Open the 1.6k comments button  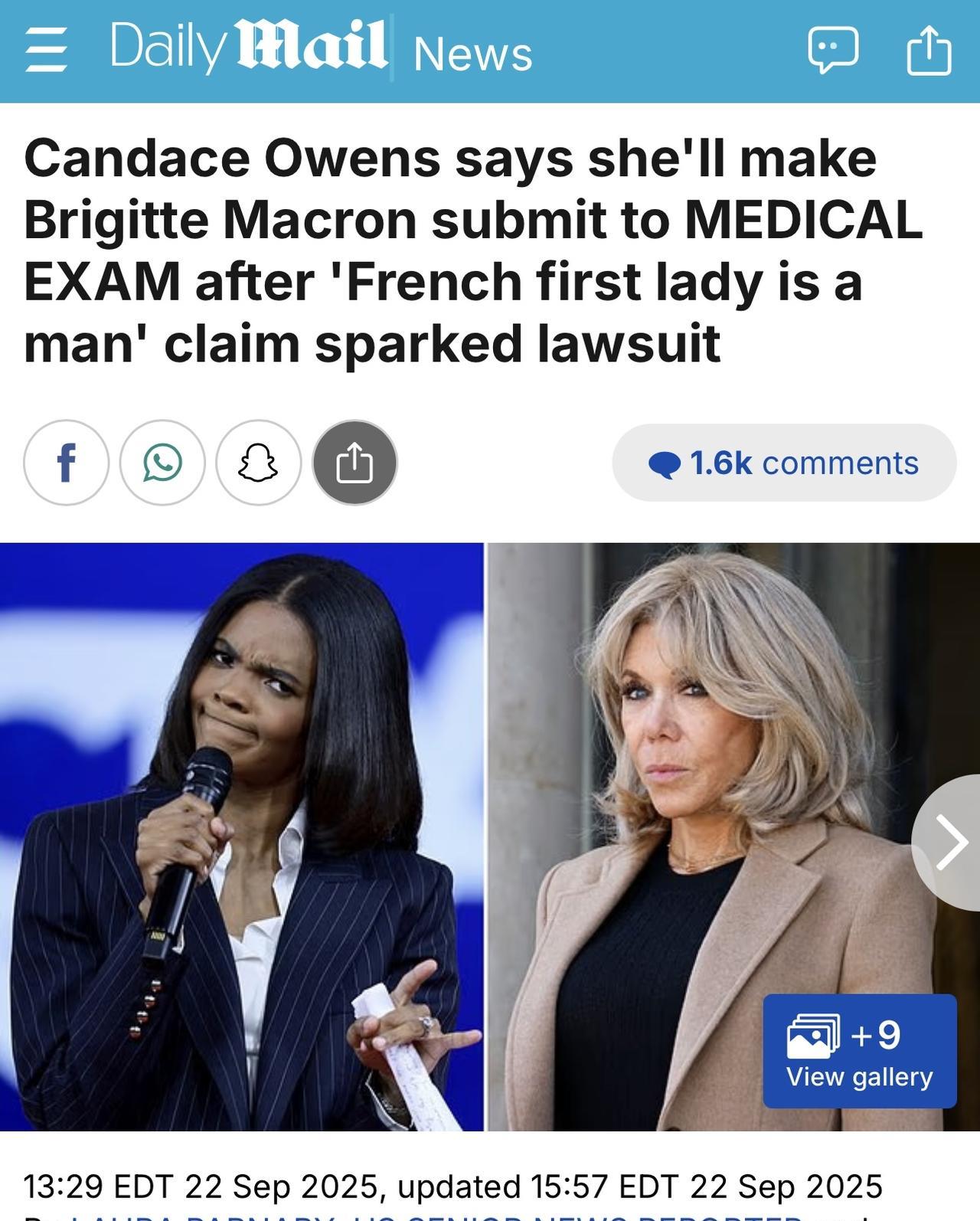click(784, 463)
